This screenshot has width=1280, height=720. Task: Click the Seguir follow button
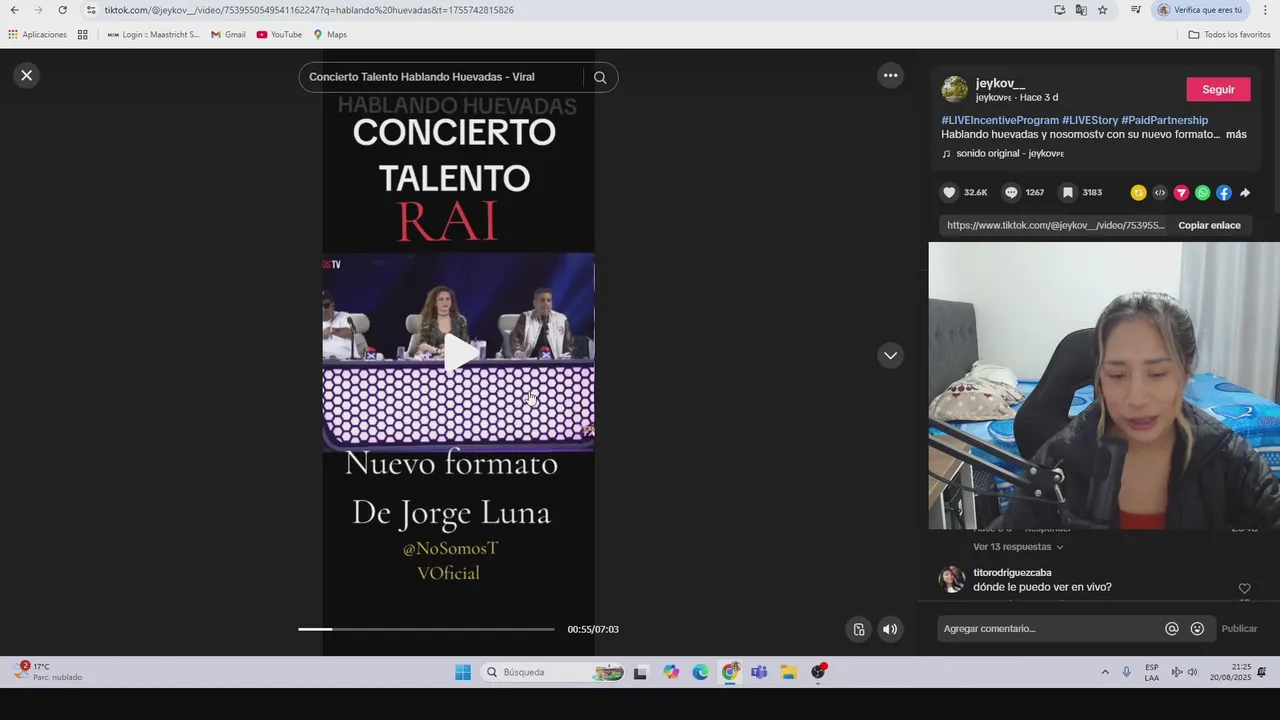[x=1218, y=89]
